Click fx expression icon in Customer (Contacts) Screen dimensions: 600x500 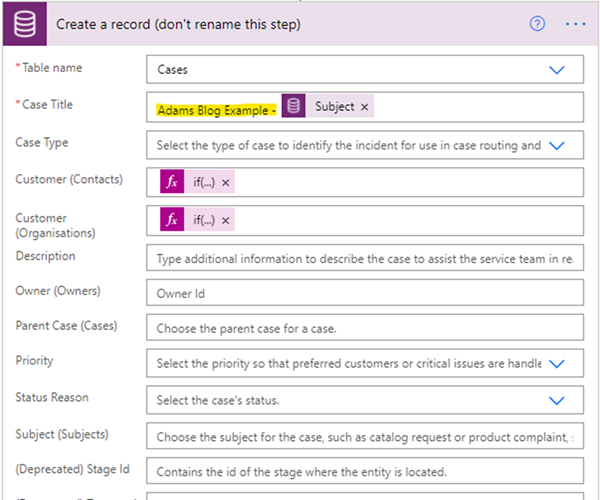[x=172, y=182]
